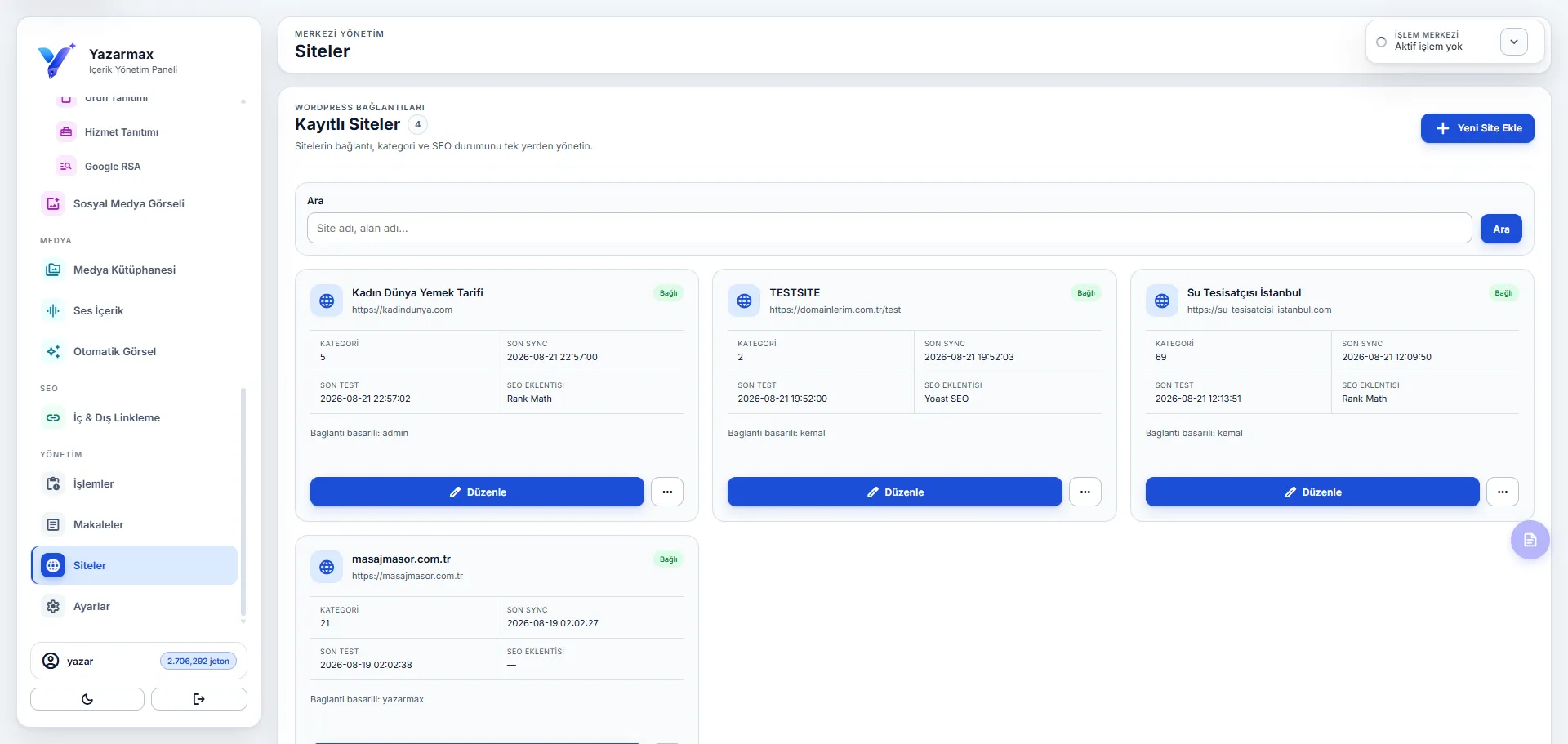Click the https://masajmasor.com.tr URL text
The image size is (1568, 744).
coord(408,577)
